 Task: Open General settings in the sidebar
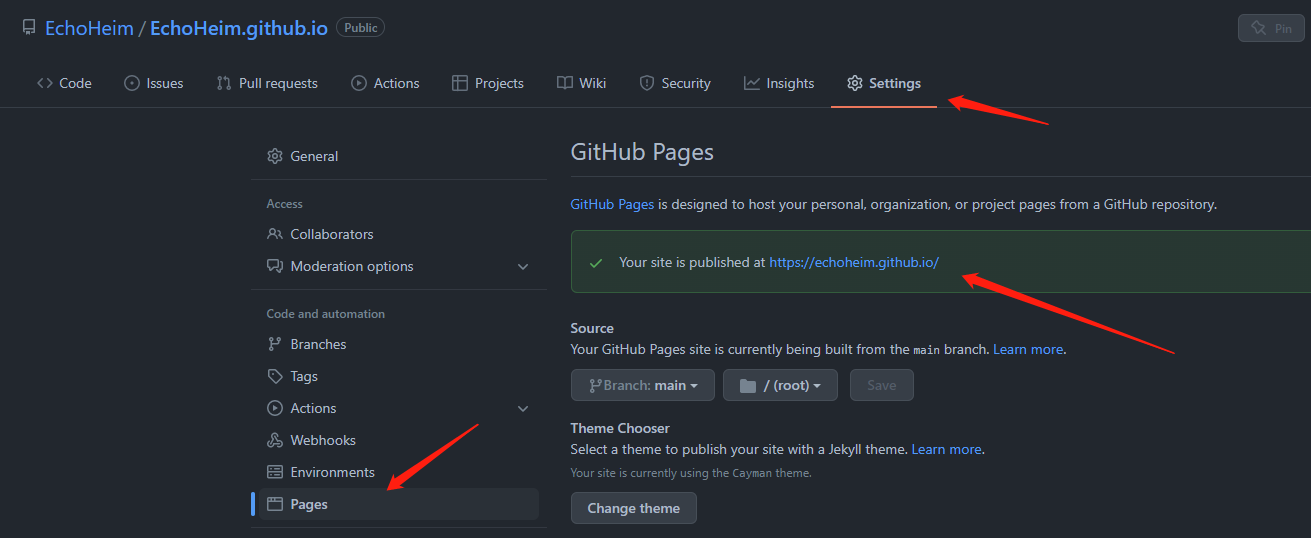(399, 156)
